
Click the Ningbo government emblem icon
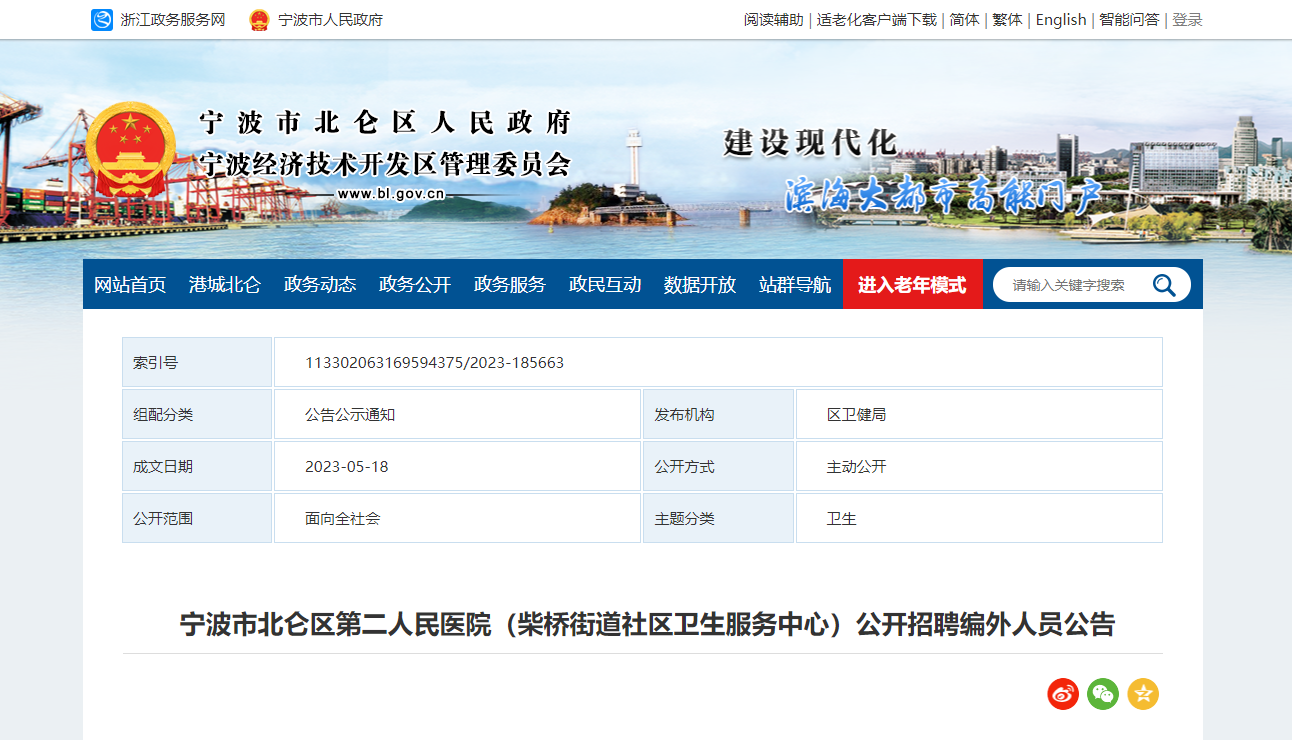pyautogui.click(x=259, y=20)
